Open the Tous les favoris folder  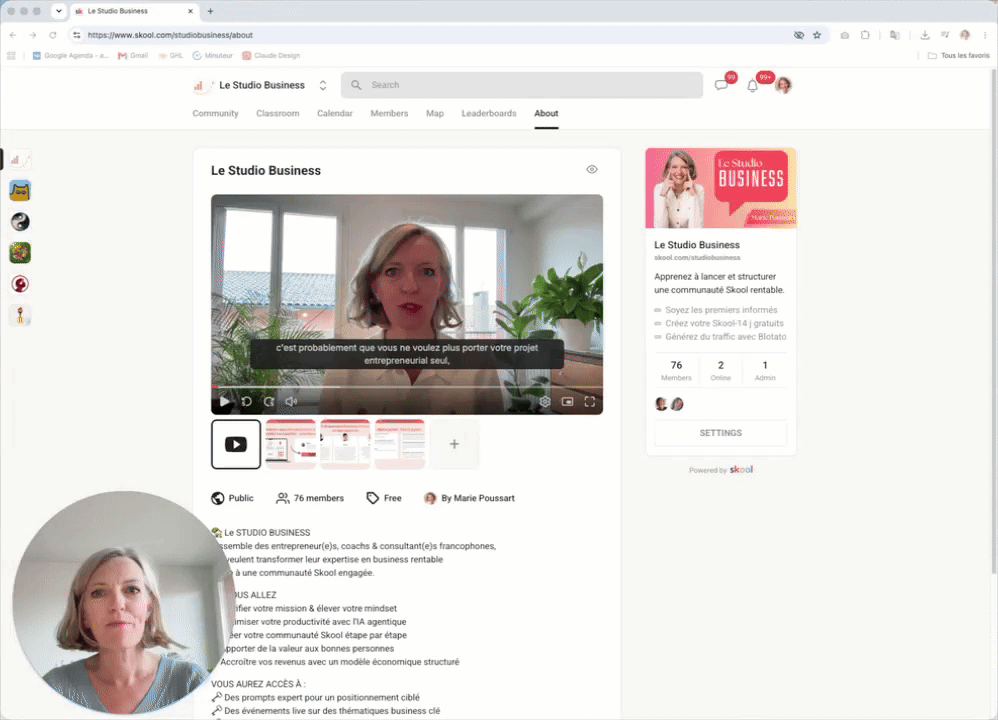[x=959, y=55]
